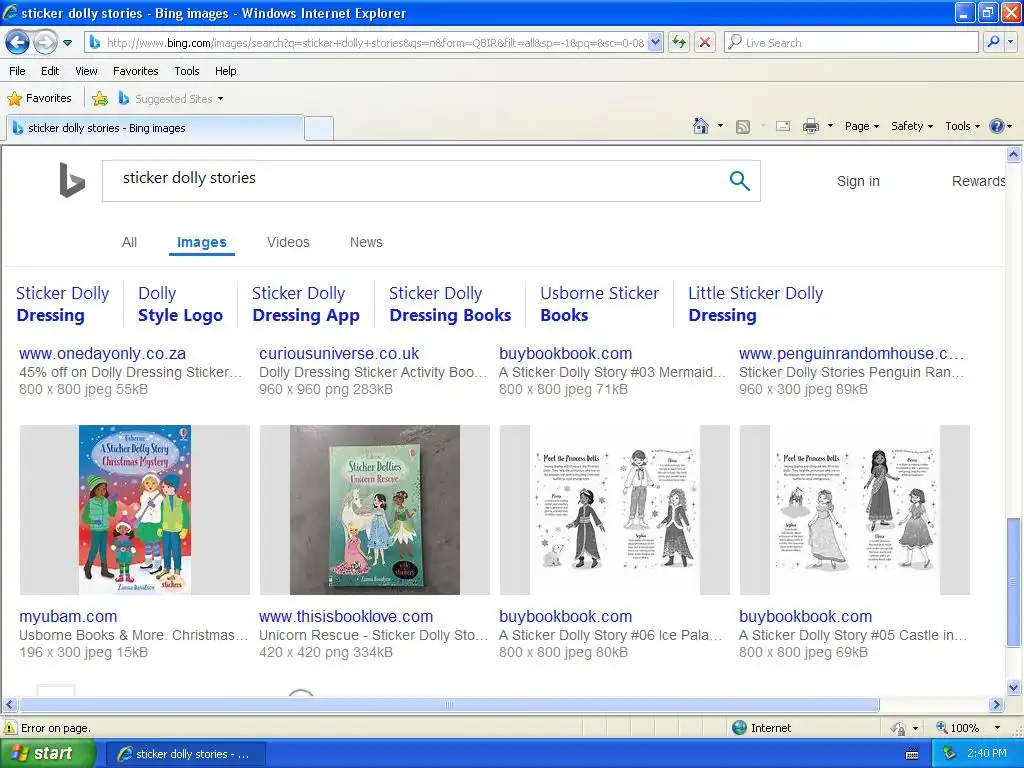Click the Bing search magnifier icon
The width and height of the screenshot is (1024, 768).
[739, 180]
